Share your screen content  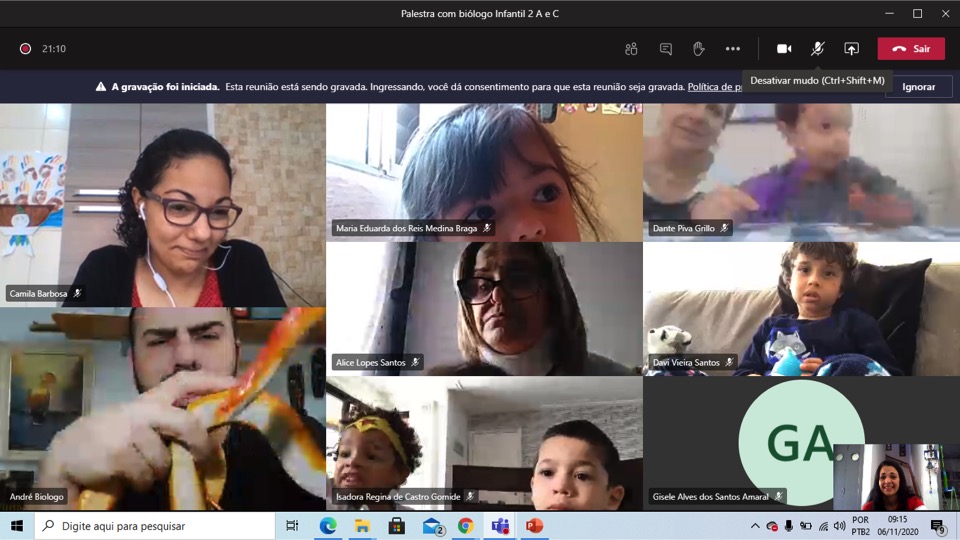pyautogui.click(x=851, y=49)
